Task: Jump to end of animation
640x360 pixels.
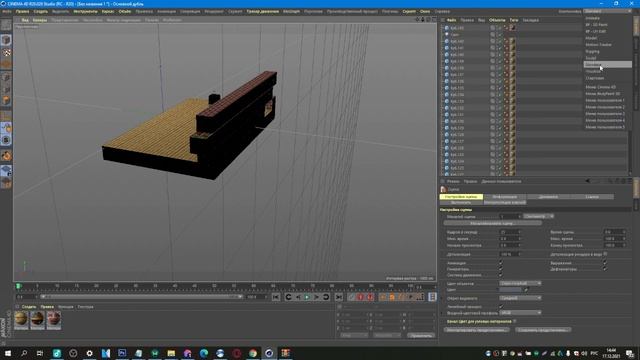Action: click(339, 297)
